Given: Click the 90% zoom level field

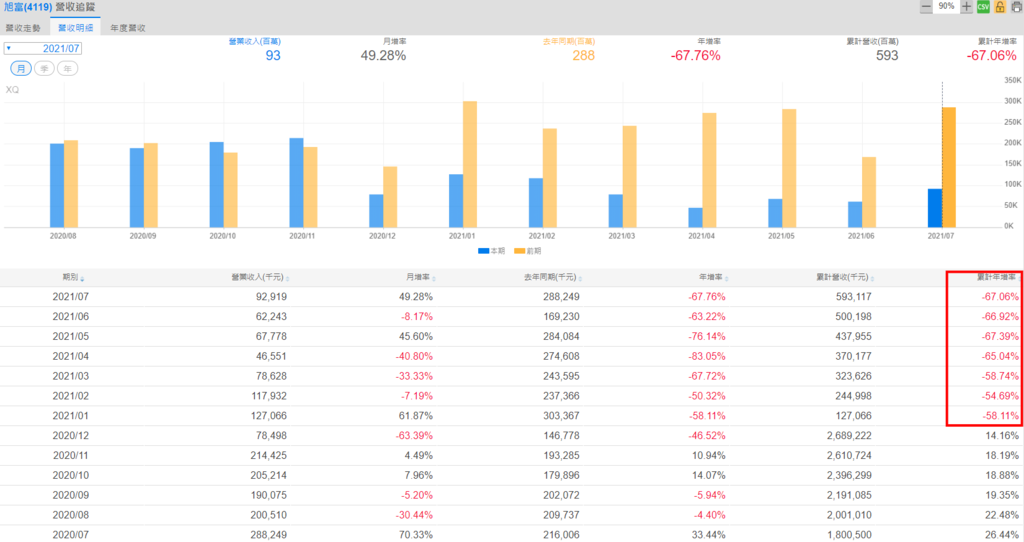Looking at the screenshot, I should [946, 7].
